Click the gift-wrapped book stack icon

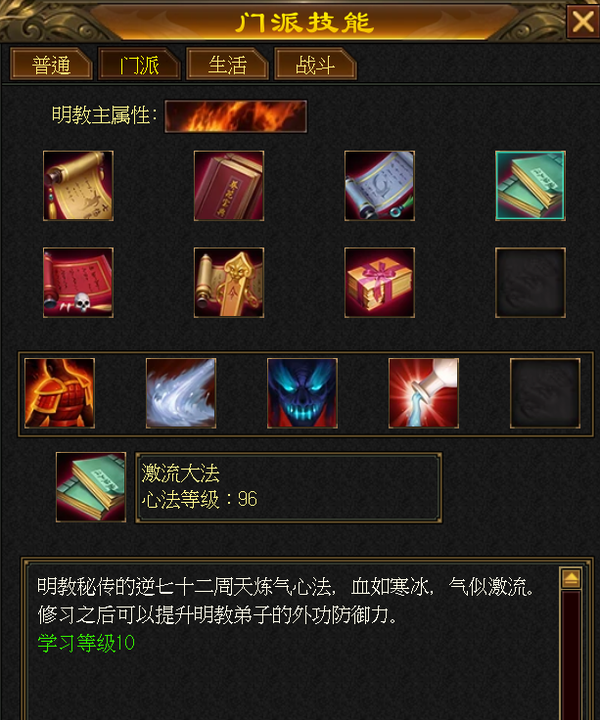click(379, 282)
